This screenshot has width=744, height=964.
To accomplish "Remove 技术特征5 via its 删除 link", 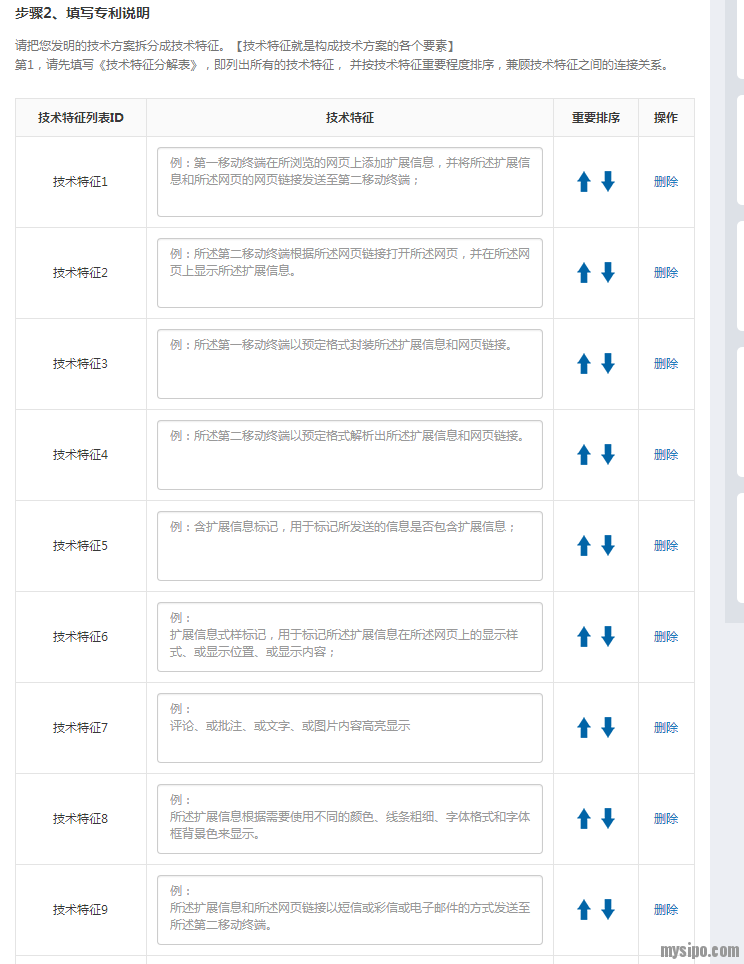I will tap(665, 546).
